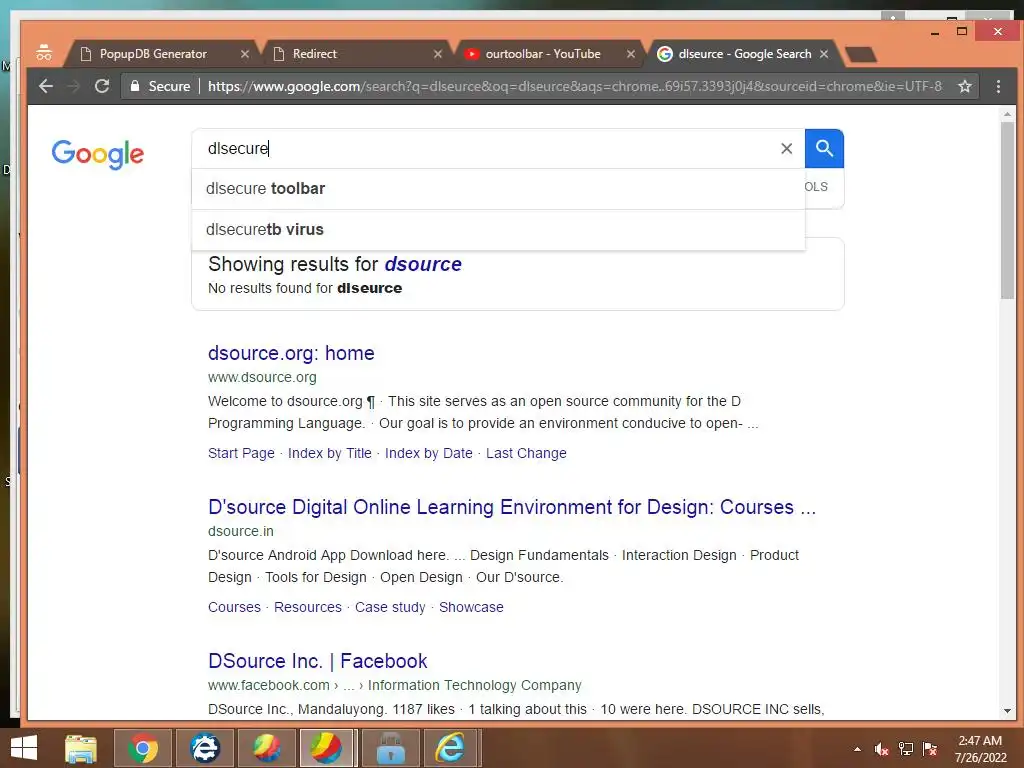Go forward with the forward arrow
The image size is (1024, 768).
coord(74,86)
